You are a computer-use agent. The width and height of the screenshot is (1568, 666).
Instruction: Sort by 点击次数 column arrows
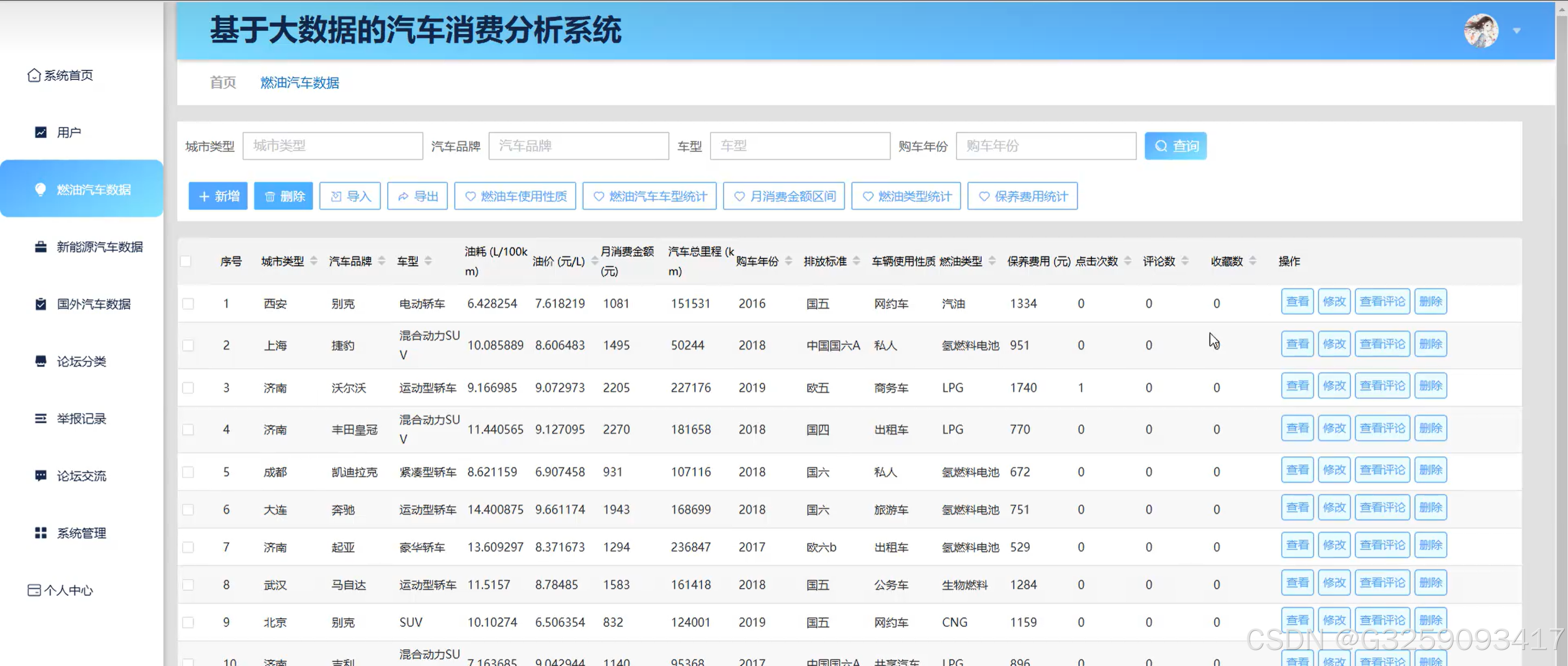[1128, 261]
